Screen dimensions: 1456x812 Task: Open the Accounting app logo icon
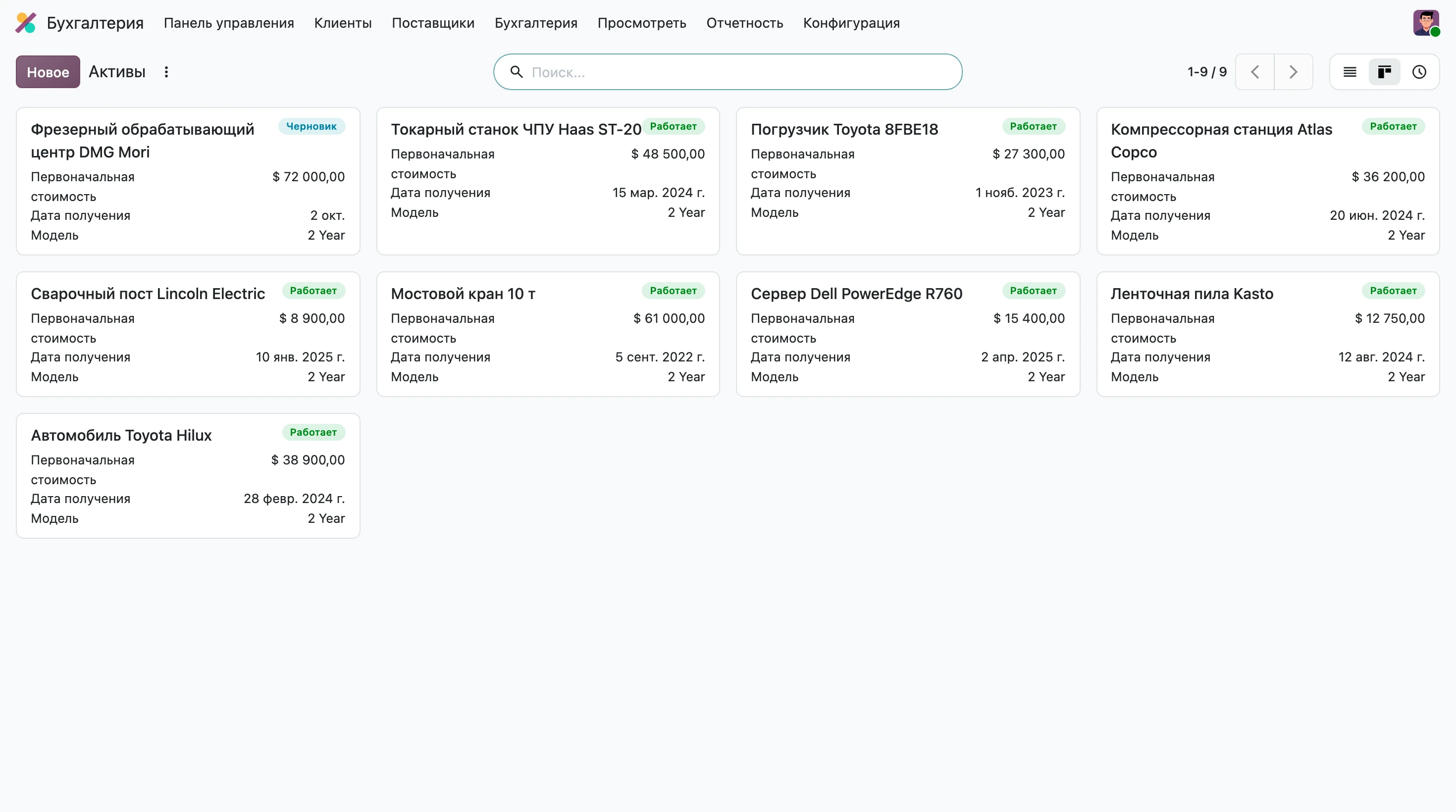pyautogui.click(x=25, y=23)
